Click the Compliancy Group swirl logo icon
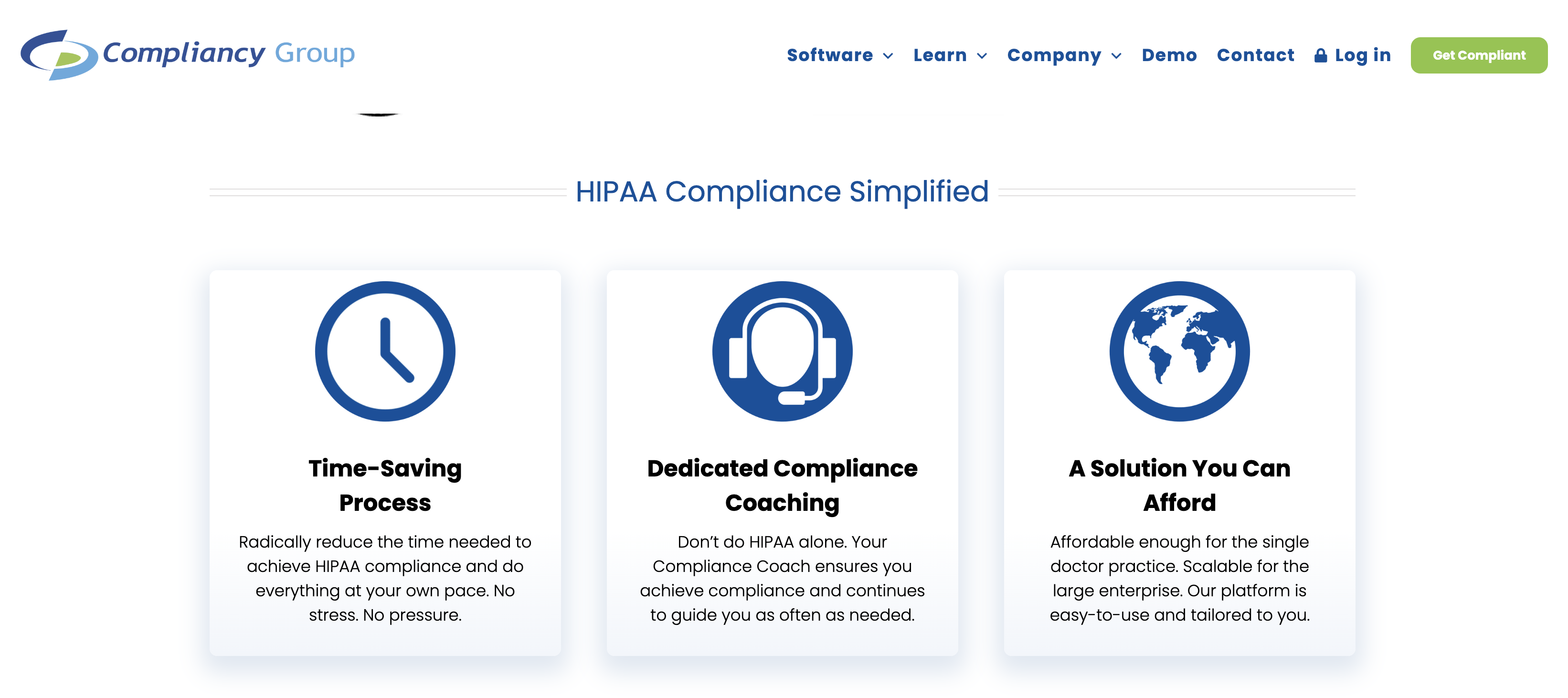This screenshot has width=1568, height=698. tap(58, 55)
